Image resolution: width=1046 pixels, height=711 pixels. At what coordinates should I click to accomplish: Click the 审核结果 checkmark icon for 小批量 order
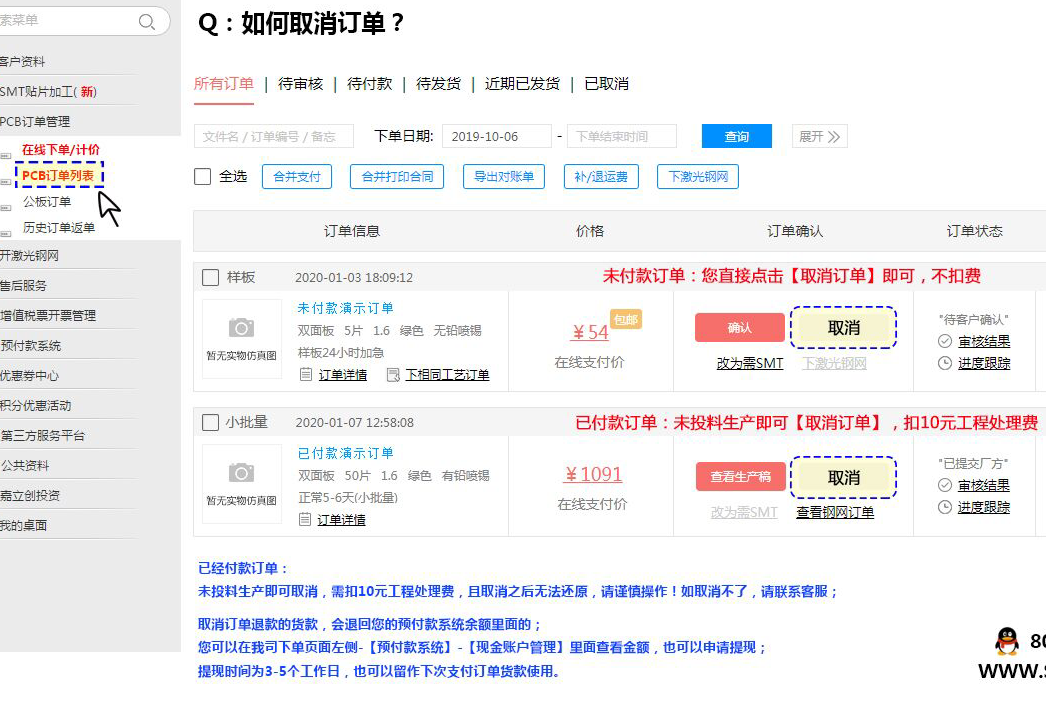click(x=945, y=486)
